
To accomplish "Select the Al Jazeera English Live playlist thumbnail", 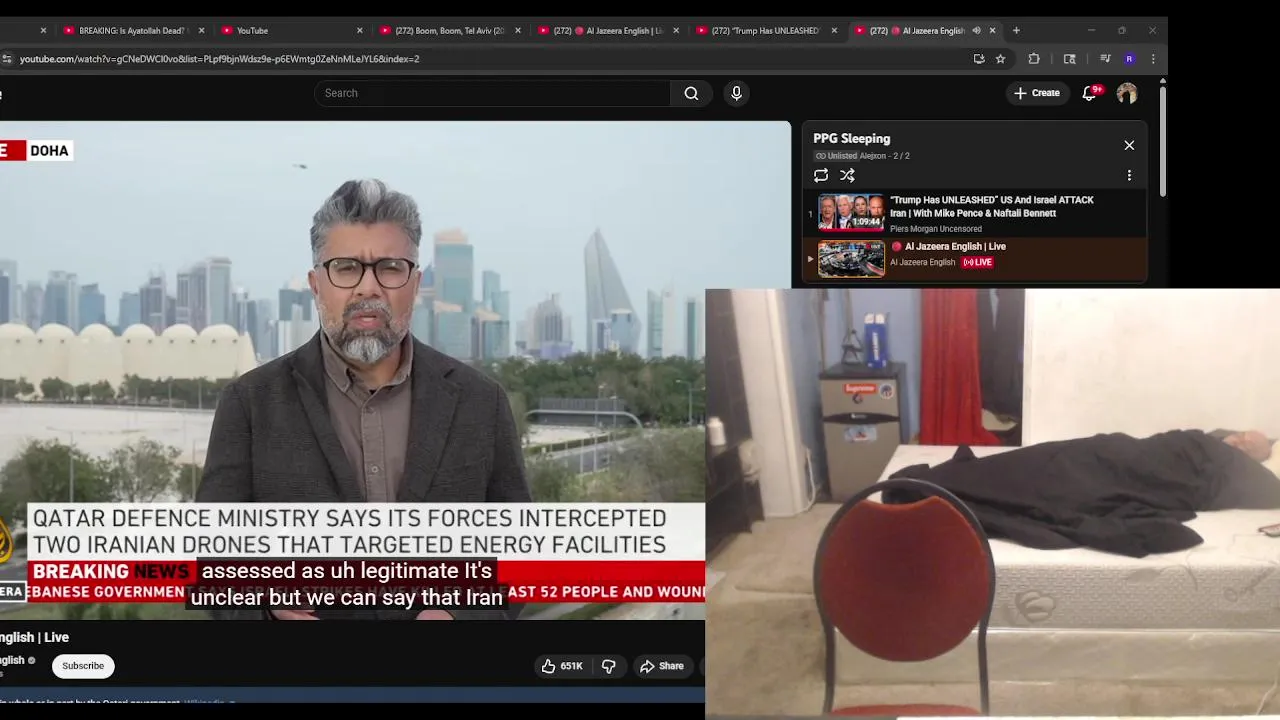I will 851,259.
